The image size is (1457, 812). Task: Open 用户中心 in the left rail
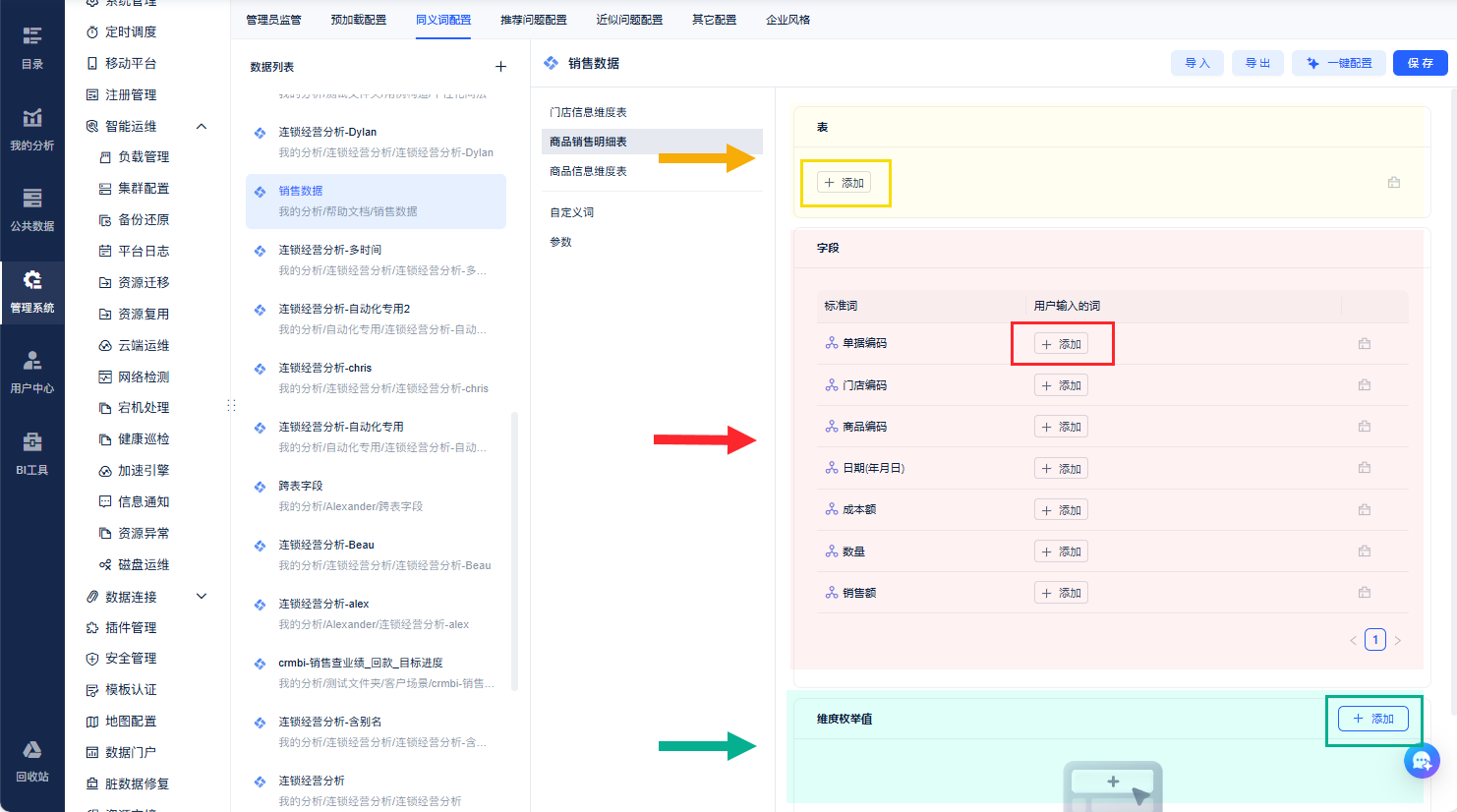[32, 373]
